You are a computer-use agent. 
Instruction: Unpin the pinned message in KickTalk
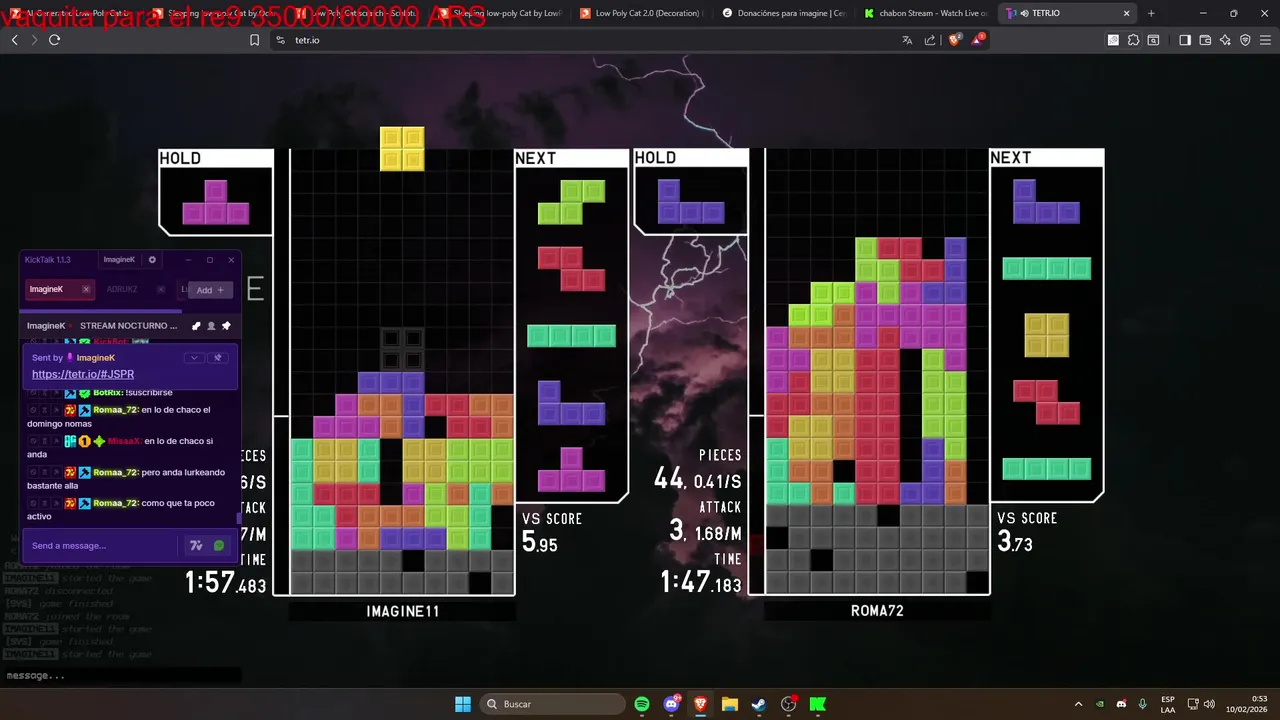217,358
